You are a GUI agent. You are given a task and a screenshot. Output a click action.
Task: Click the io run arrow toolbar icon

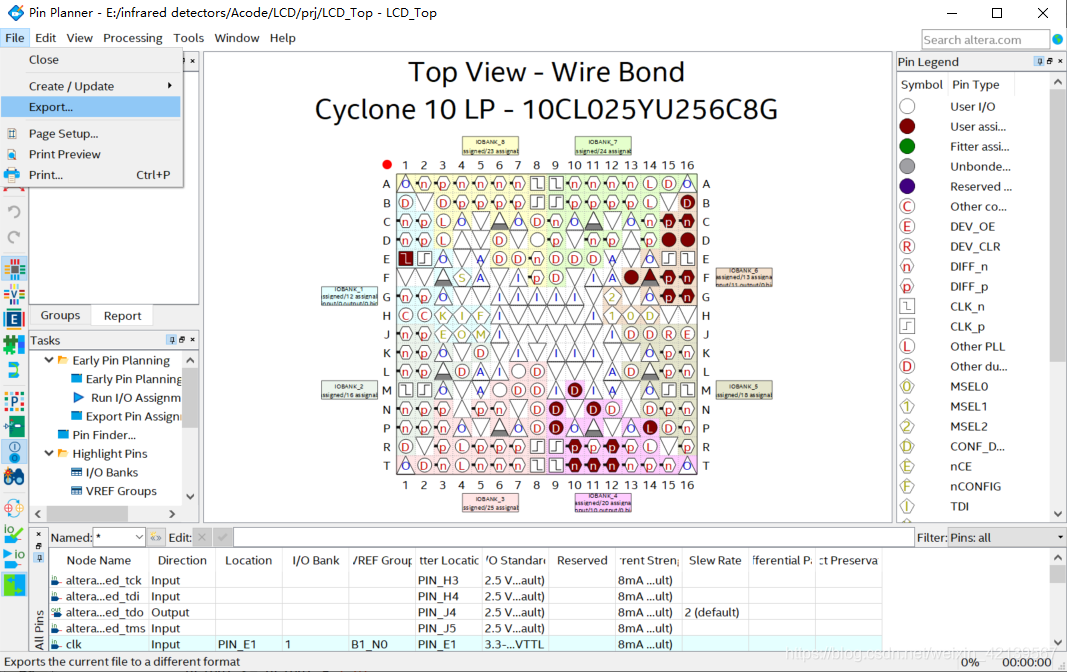pos(14,558)
